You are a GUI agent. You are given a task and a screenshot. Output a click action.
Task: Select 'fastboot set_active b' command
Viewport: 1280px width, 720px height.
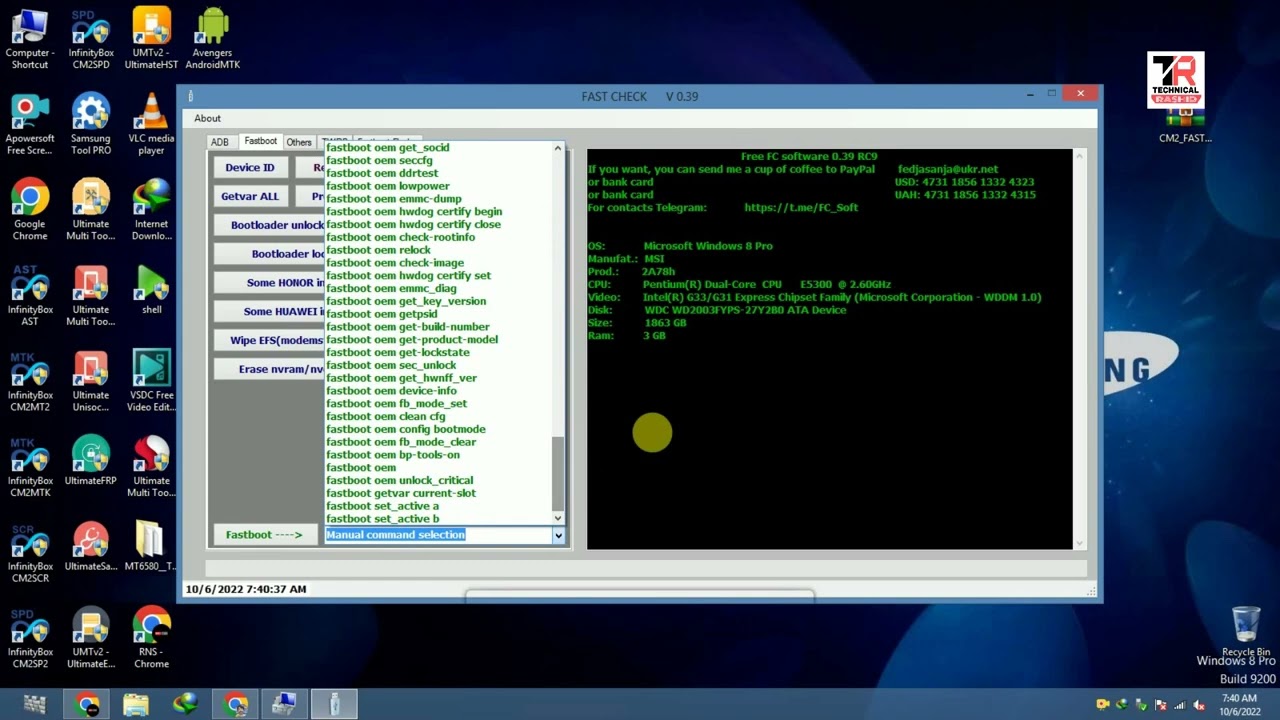click(382, 519)
